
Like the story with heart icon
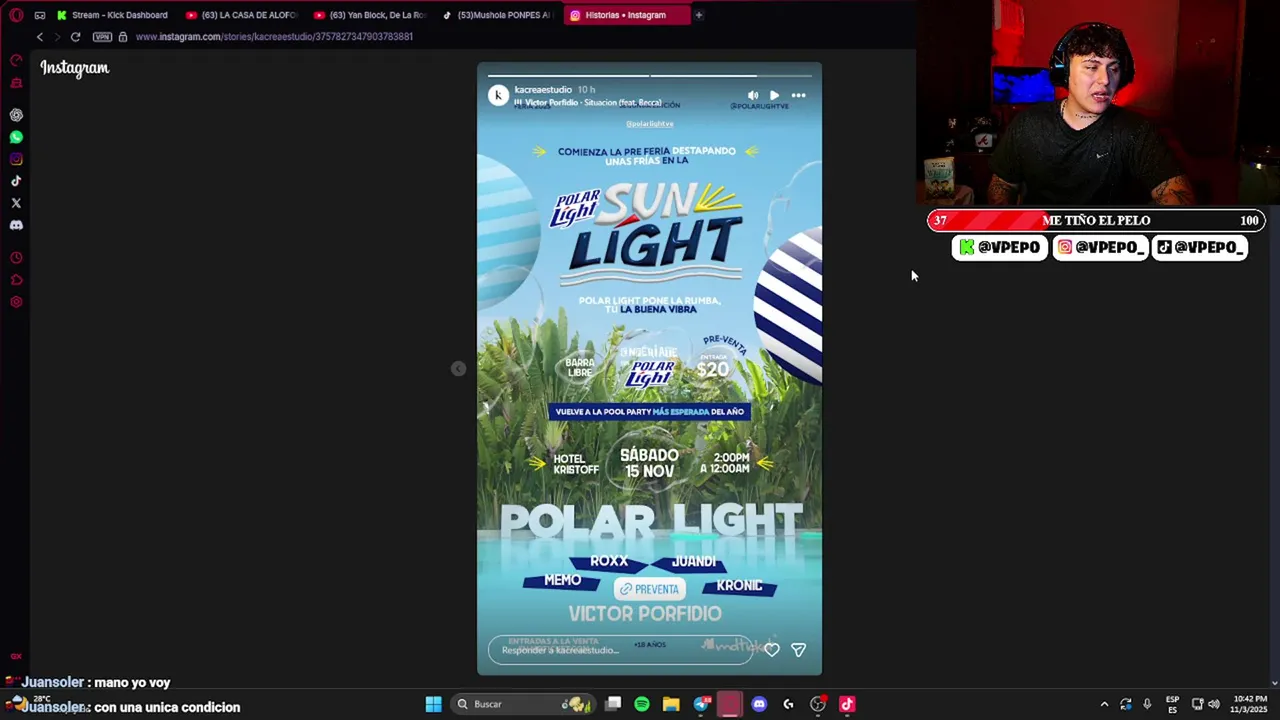pos(772,650)
